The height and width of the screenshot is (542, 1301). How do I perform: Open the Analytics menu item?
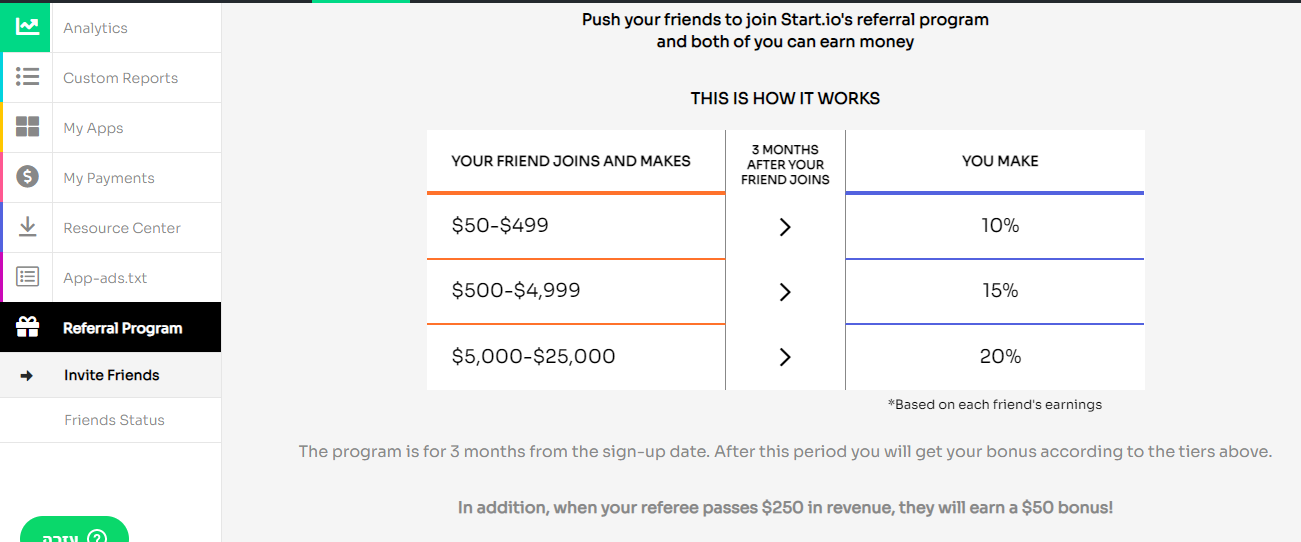[110, 27]
